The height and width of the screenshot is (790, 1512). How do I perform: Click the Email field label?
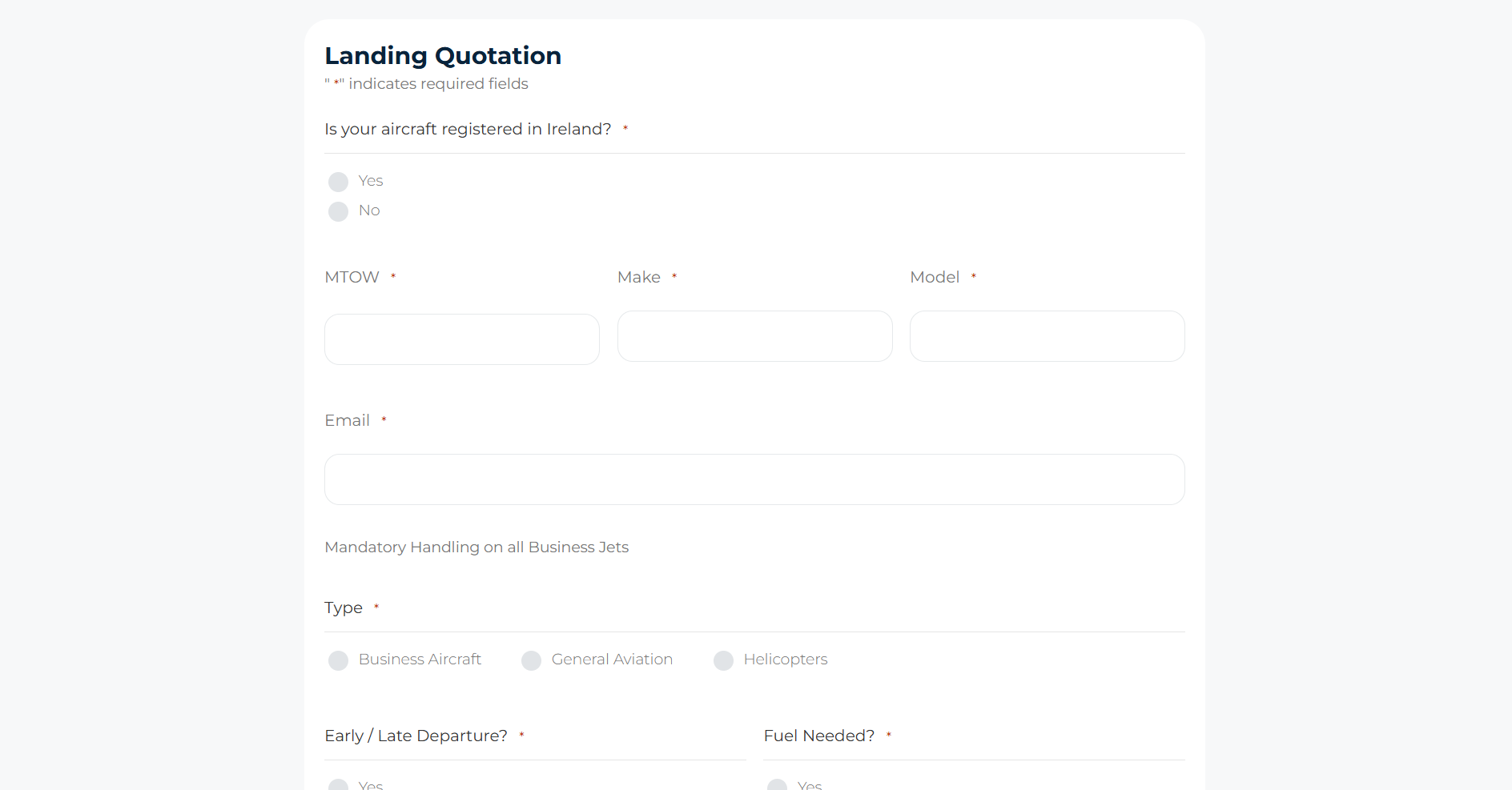tap(347, 420)
